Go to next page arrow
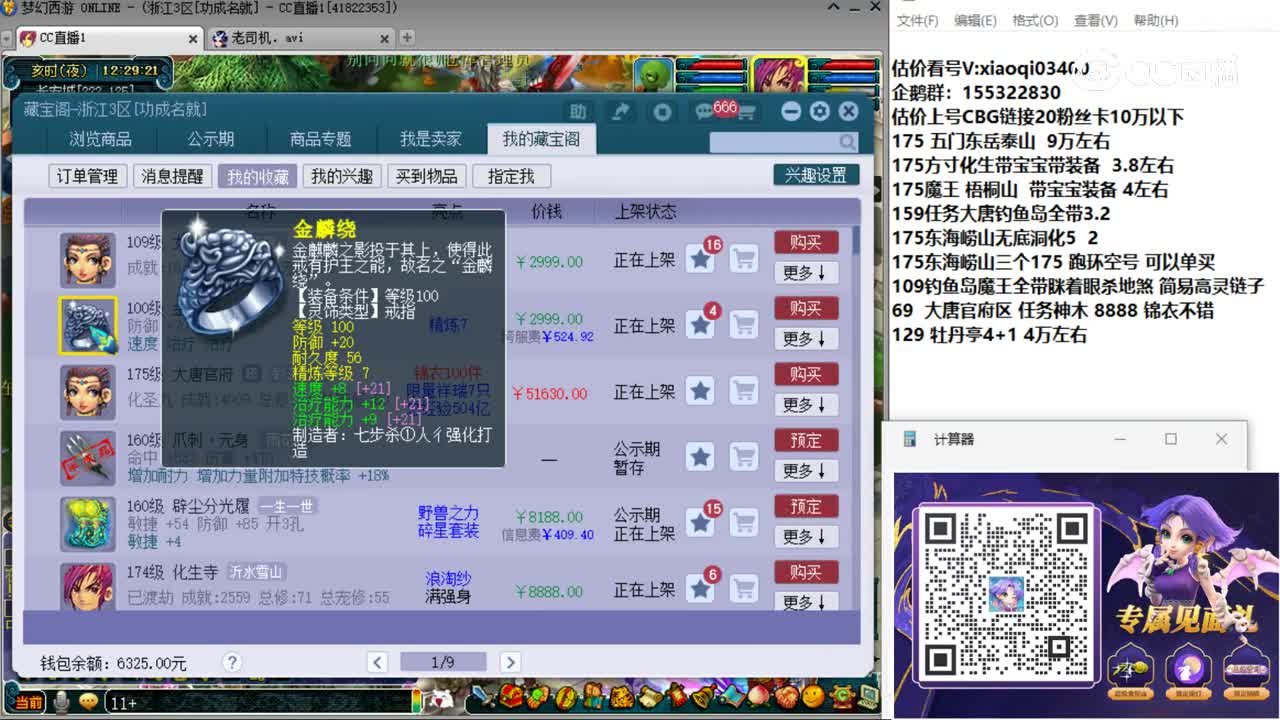Image resolution: width=1280 pixels, height=720 pixels. click(x=510, y=662)
